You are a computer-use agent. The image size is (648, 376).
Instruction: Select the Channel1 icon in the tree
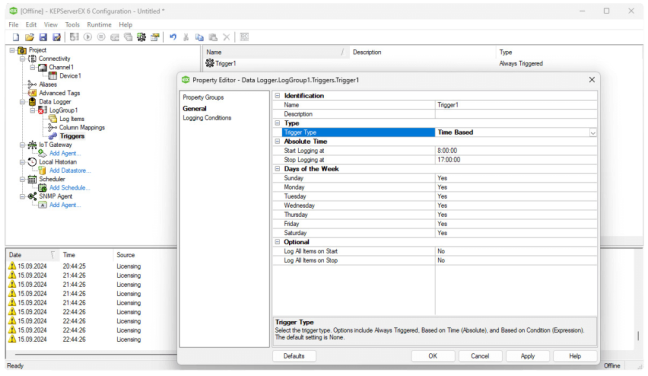[x=43, y=67]
